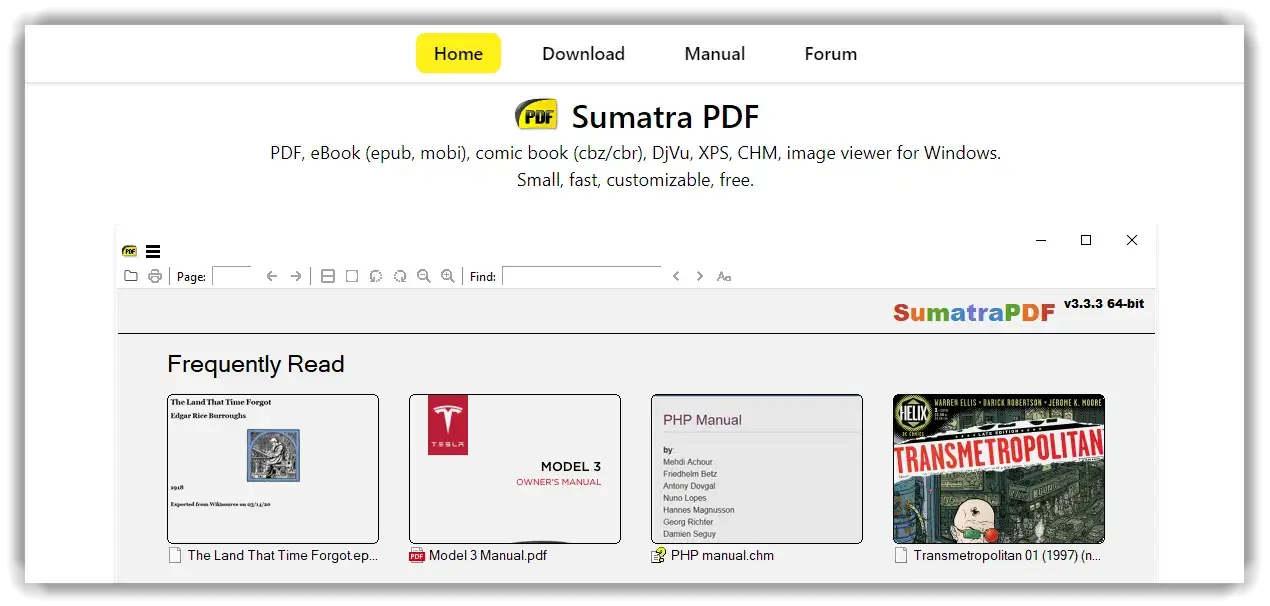1270x606 pixels.
Task: Open The Land That Time Forgot thumbnail
Action: [x=273, y=469]
